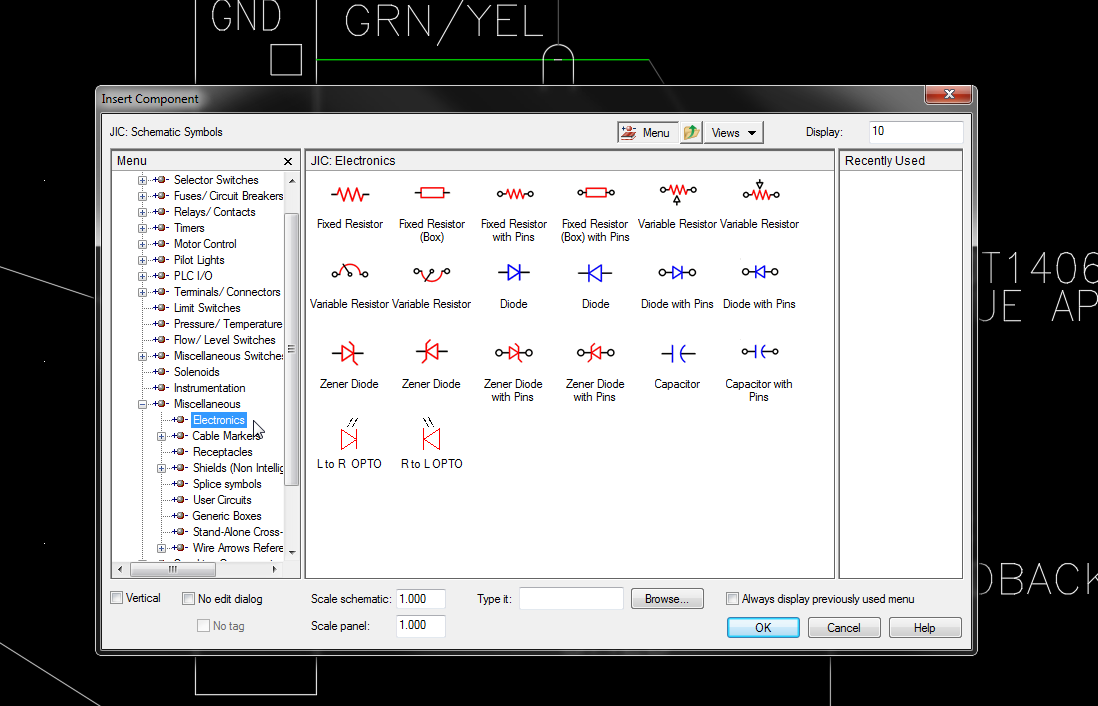Pick the Capacitor symbol
Image resolution: width=1098 pixels, height=706 pixels.
point(677,352)
